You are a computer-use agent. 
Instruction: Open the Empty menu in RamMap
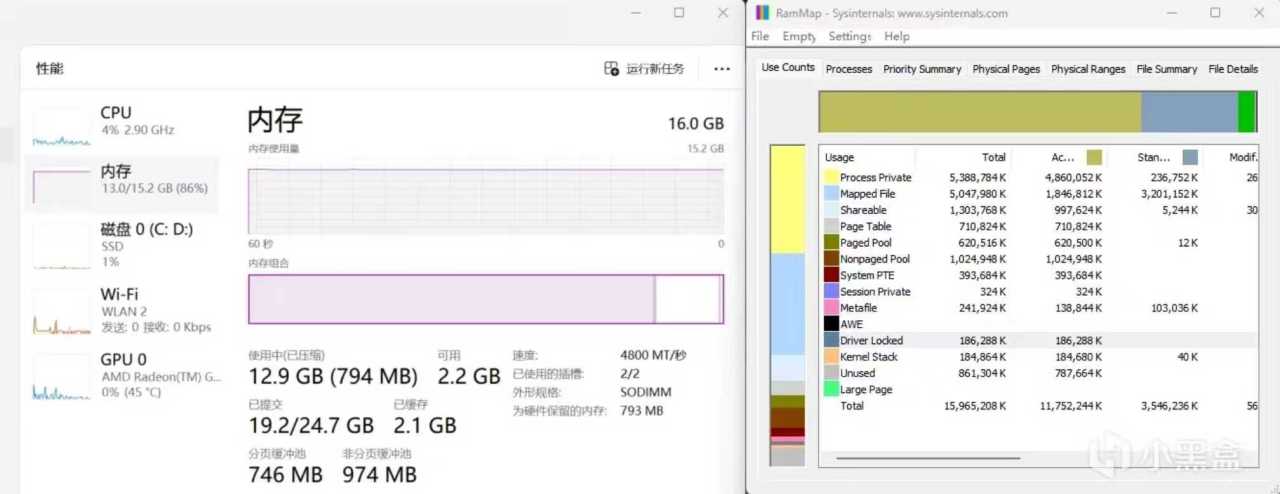[799, 36]
